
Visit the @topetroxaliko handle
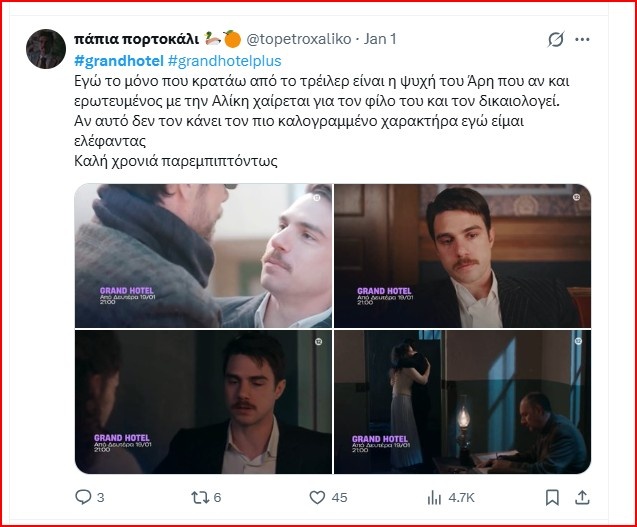(x=299, y=39)
